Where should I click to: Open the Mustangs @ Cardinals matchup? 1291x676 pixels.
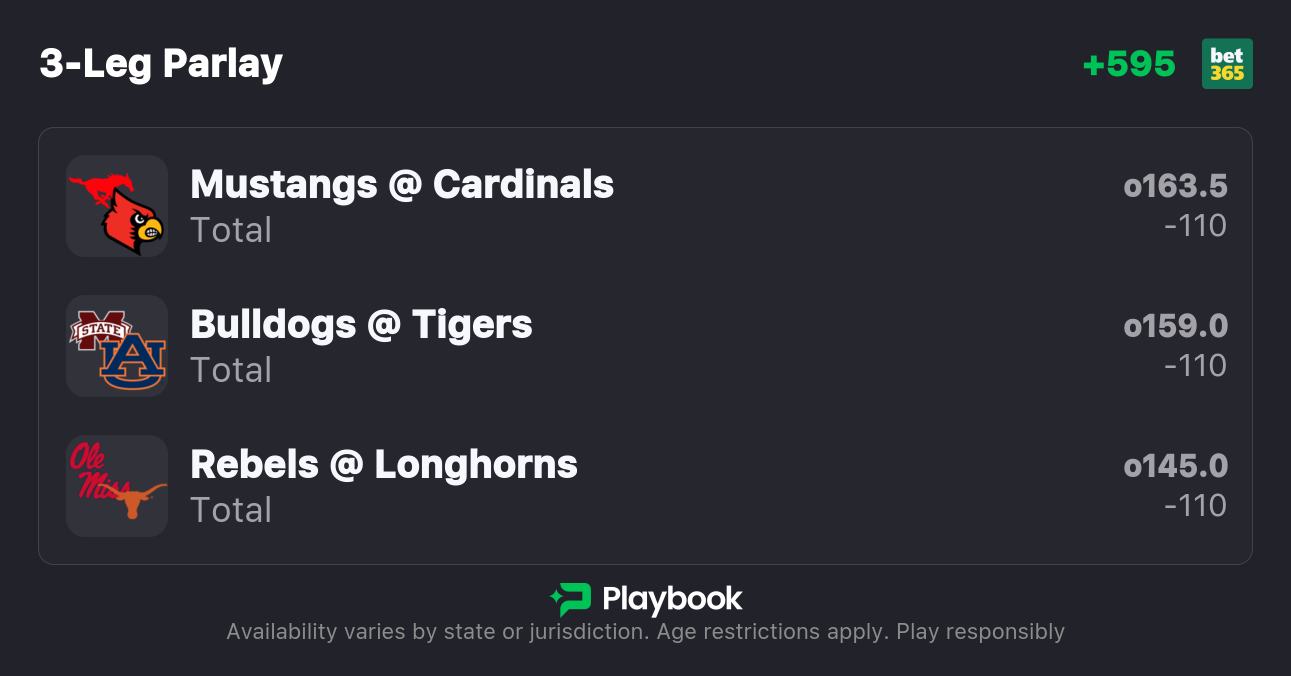tap(402, 185)
